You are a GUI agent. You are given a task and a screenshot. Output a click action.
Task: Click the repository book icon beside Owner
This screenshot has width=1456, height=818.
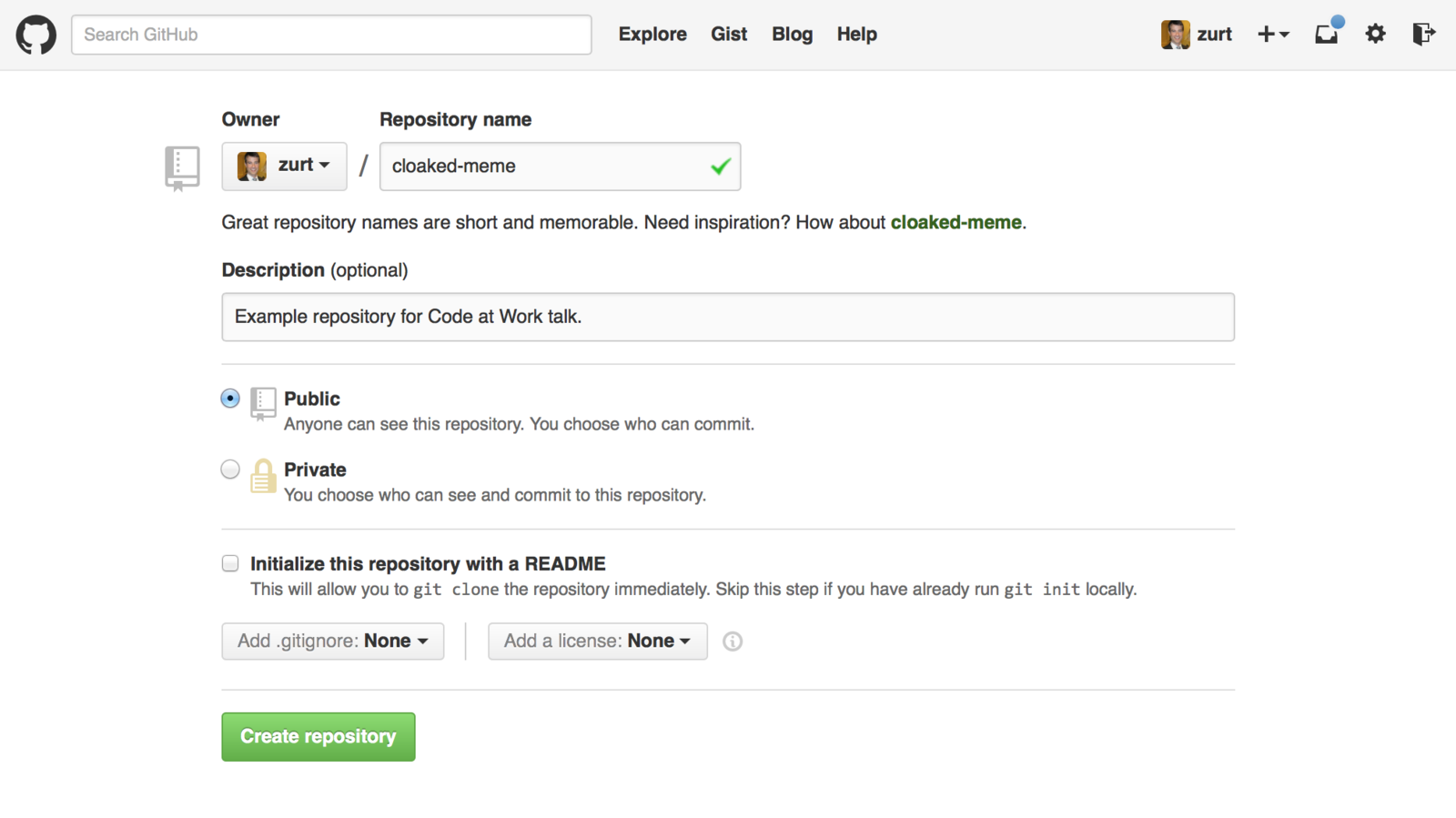(182, 167)
